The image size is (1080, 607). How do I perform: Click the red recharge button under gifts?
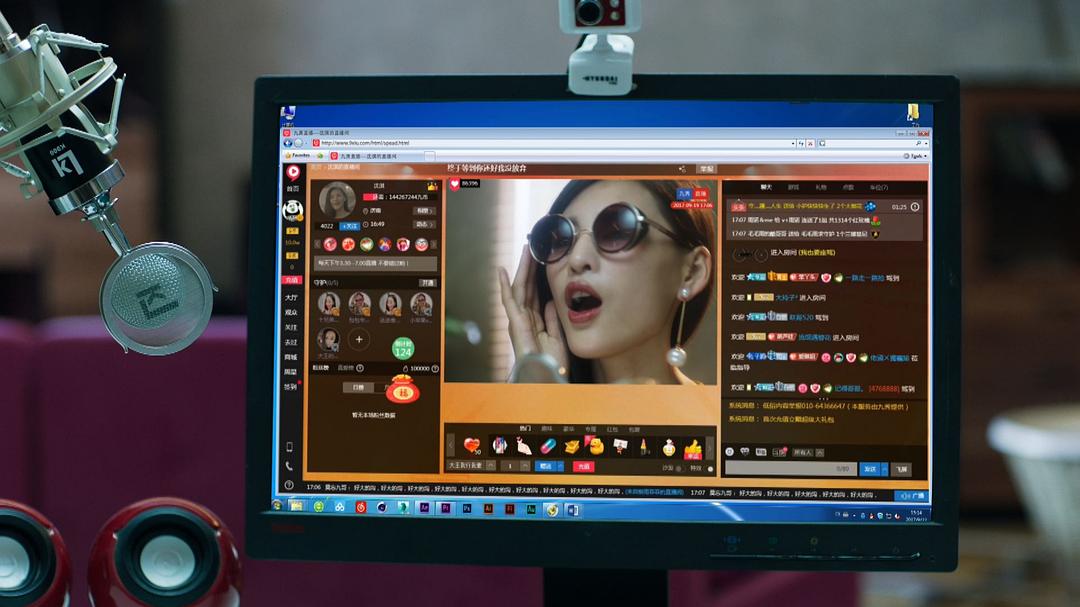583,467
